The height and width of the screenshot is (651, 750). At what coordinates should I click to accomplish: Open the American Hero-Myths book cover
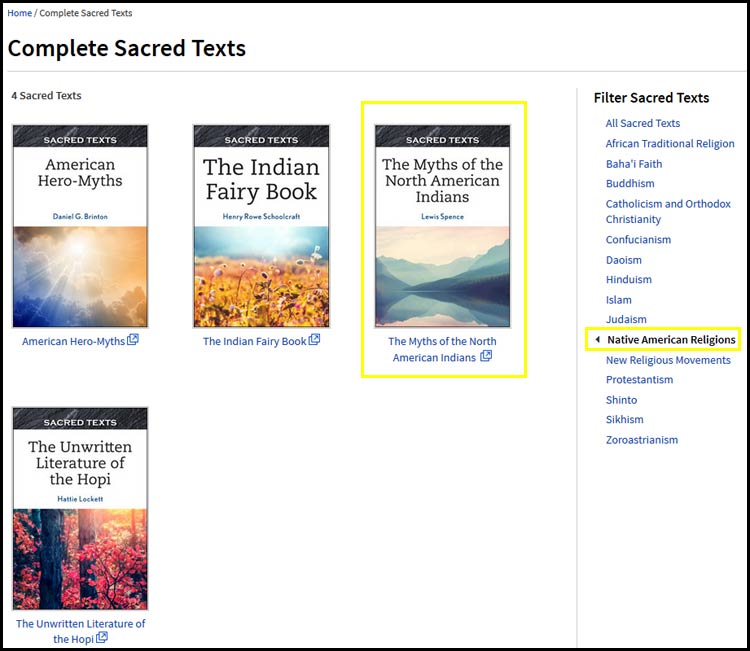(x=80, y=226)
